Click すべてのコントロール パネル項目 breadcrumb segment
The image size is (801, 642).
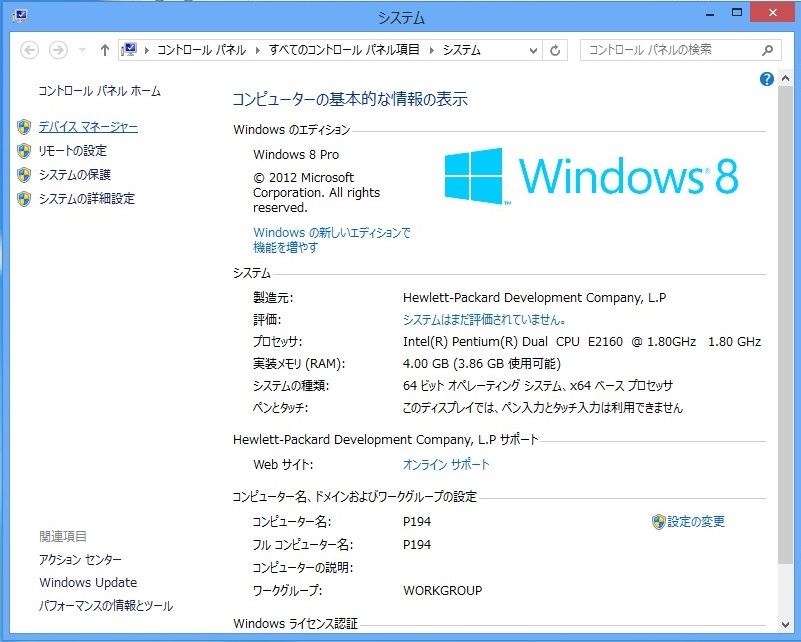coord(344,50)
